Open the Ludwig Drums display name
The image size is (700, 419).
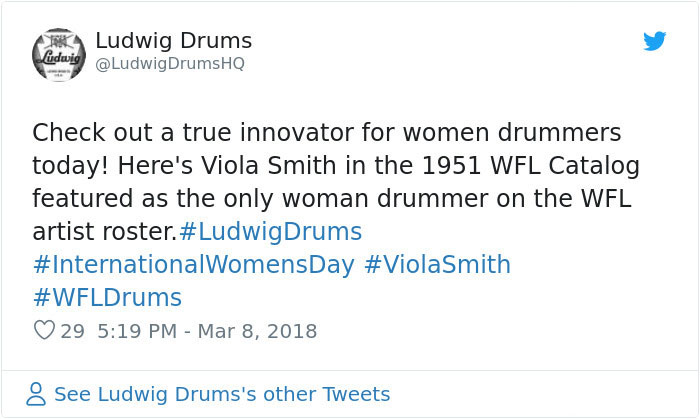pos(173,41)
